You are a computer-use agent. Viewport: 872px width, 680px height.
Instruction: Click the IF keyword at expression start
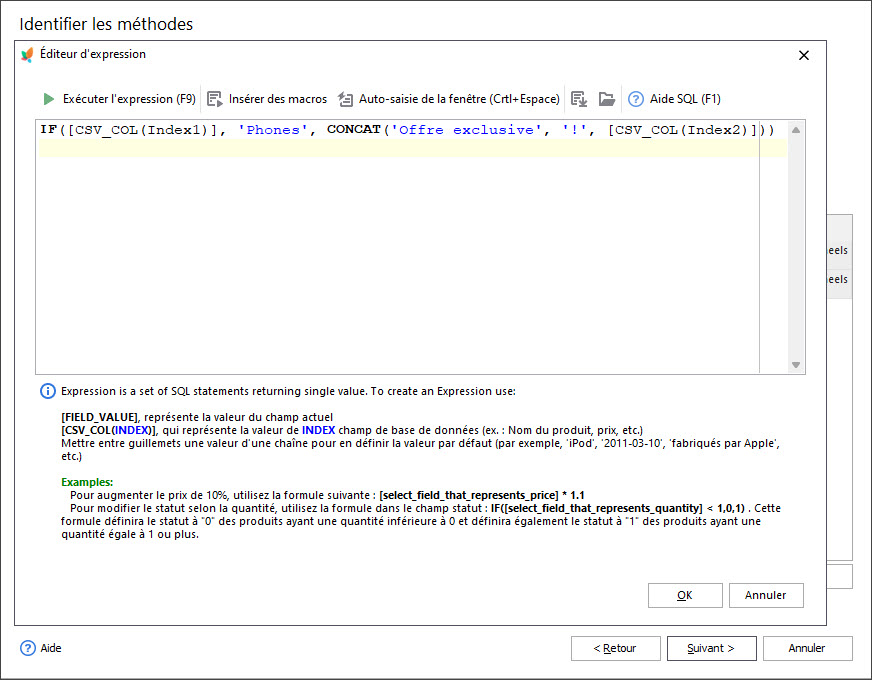point(48,130)
